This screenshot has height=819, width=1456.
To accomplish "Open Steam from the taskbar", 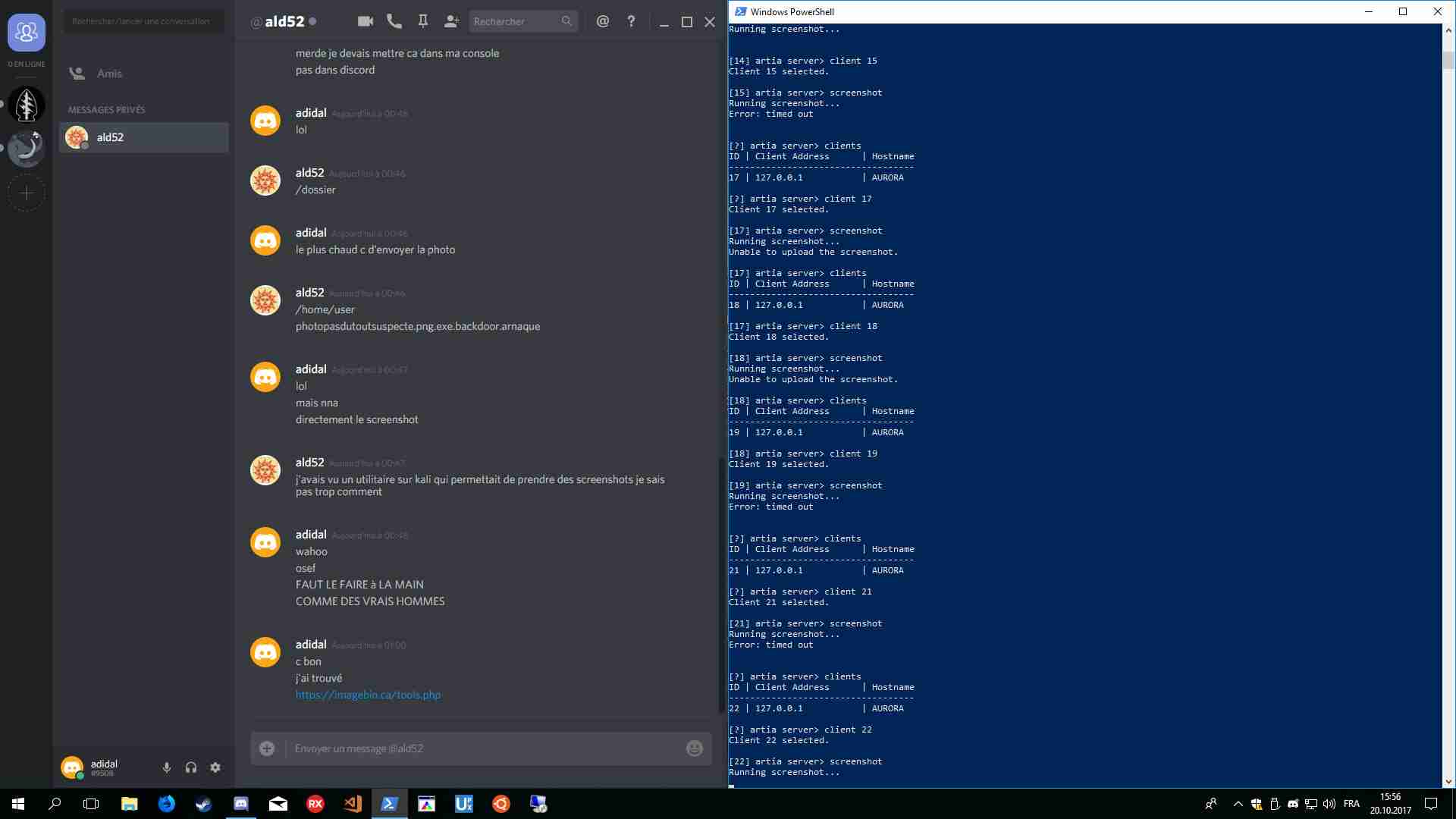I will (204, 804).
